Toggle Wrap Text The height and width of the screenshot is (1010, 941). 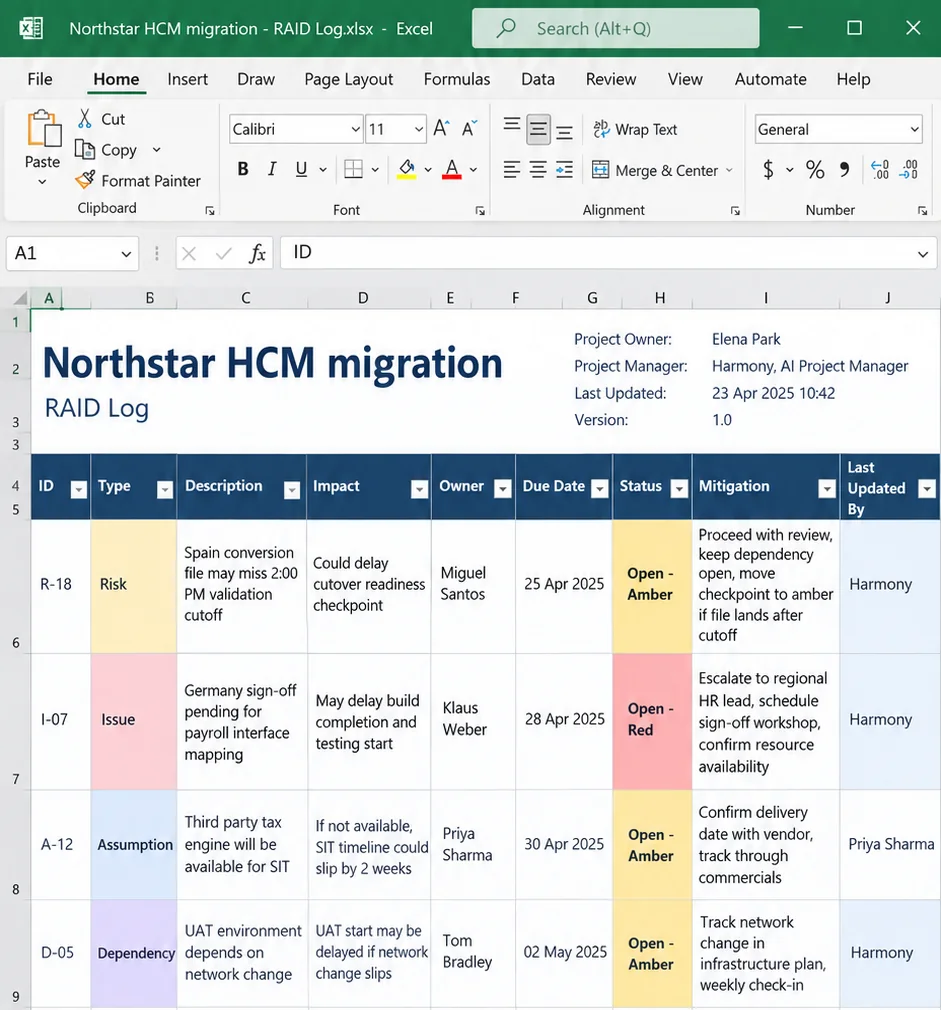(x=635, y=129)
